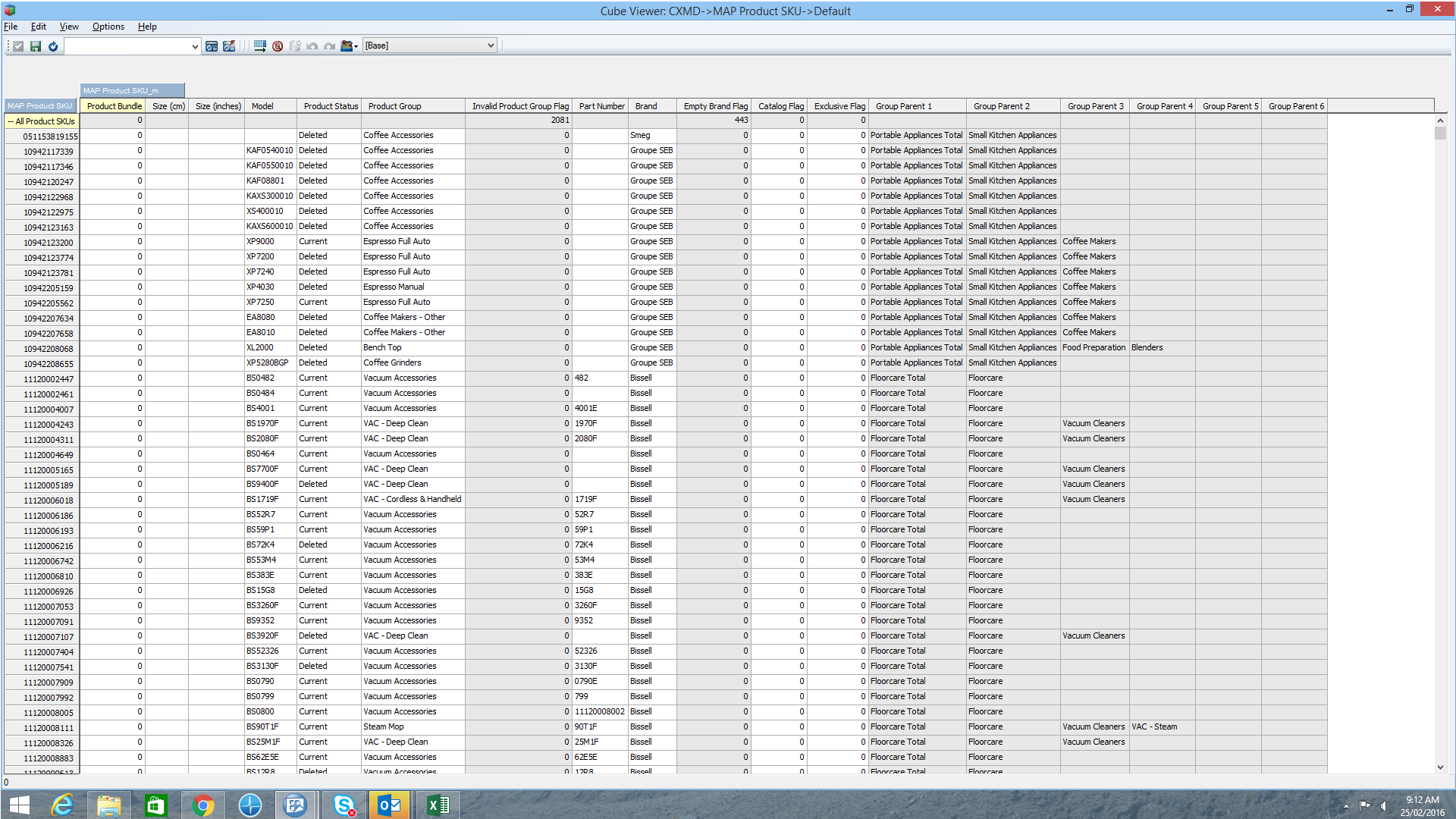
Task: Open the empty view name combo box
Action: coord(133,46)
